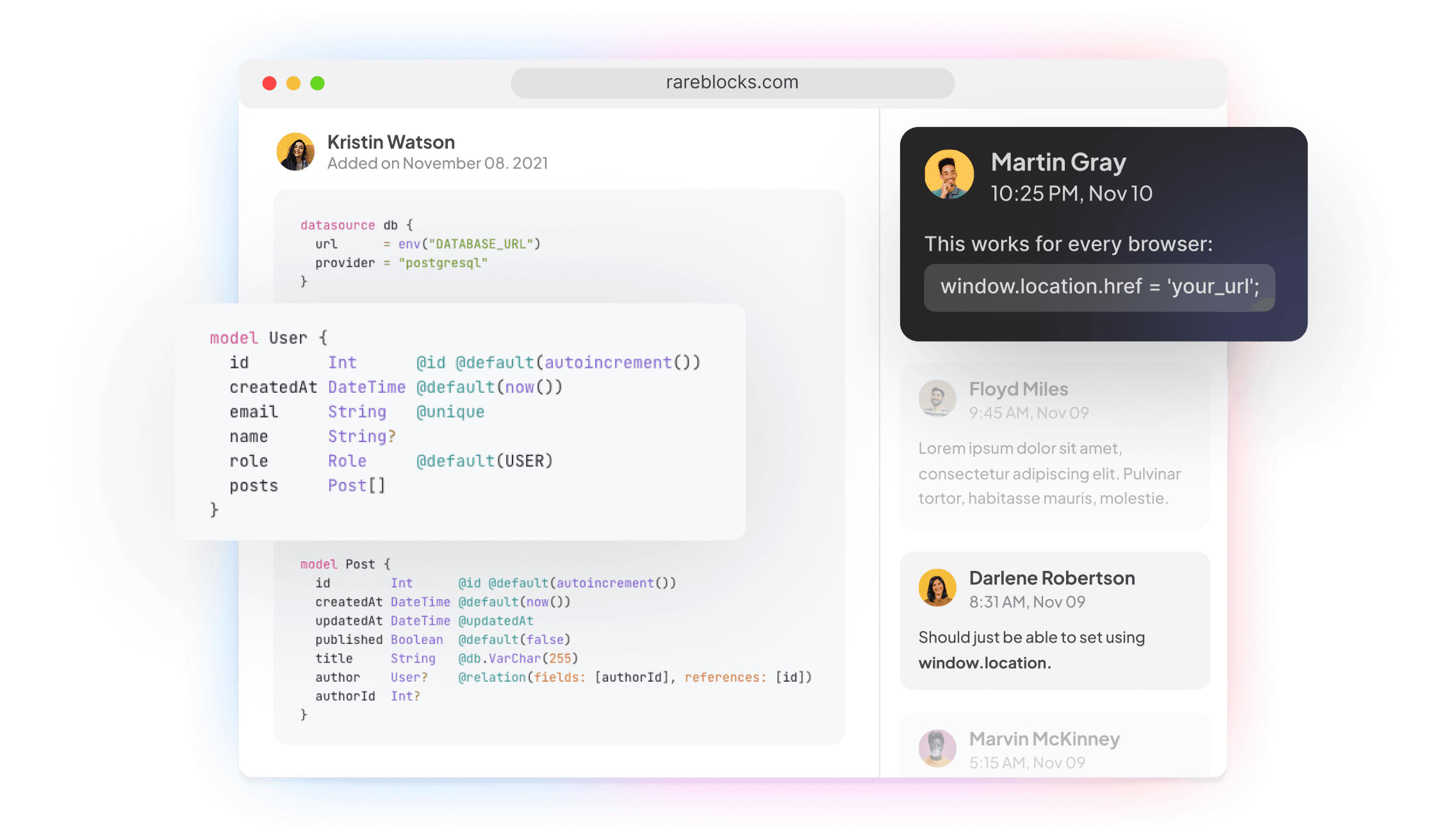
Task: Click 'Added on November 08. 2021' date
Action: (x=438, y=163)
